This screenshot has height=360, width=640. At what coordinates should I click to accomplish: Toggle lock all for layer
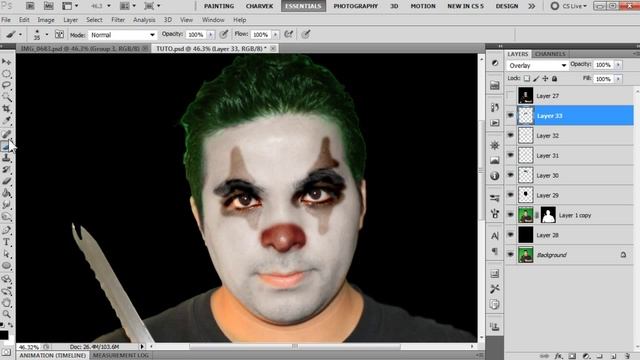(554, 78)
